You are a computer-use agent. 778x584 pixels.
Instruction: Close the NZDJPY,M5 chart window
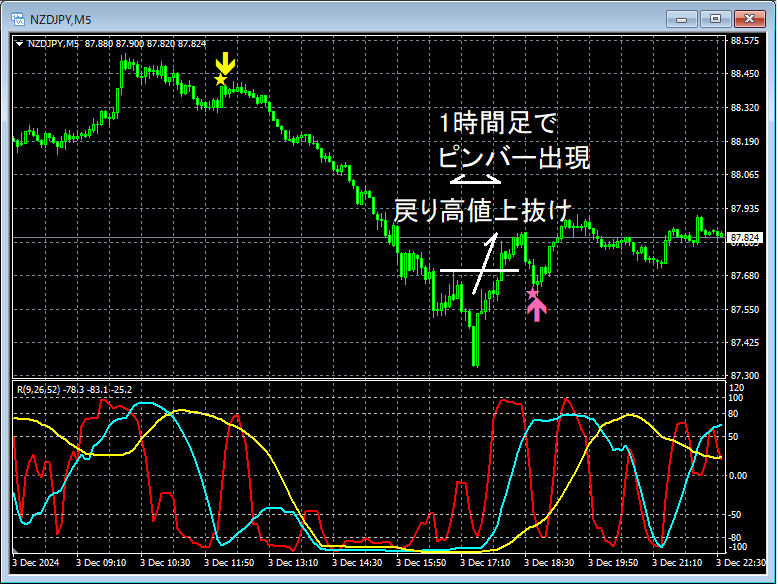click(x=749, y=19)
